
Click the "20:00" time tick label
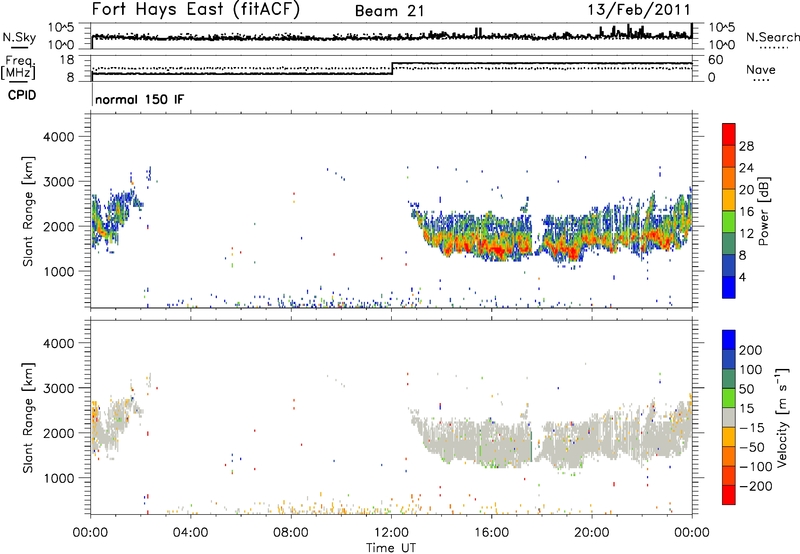(x=591, y=533)
